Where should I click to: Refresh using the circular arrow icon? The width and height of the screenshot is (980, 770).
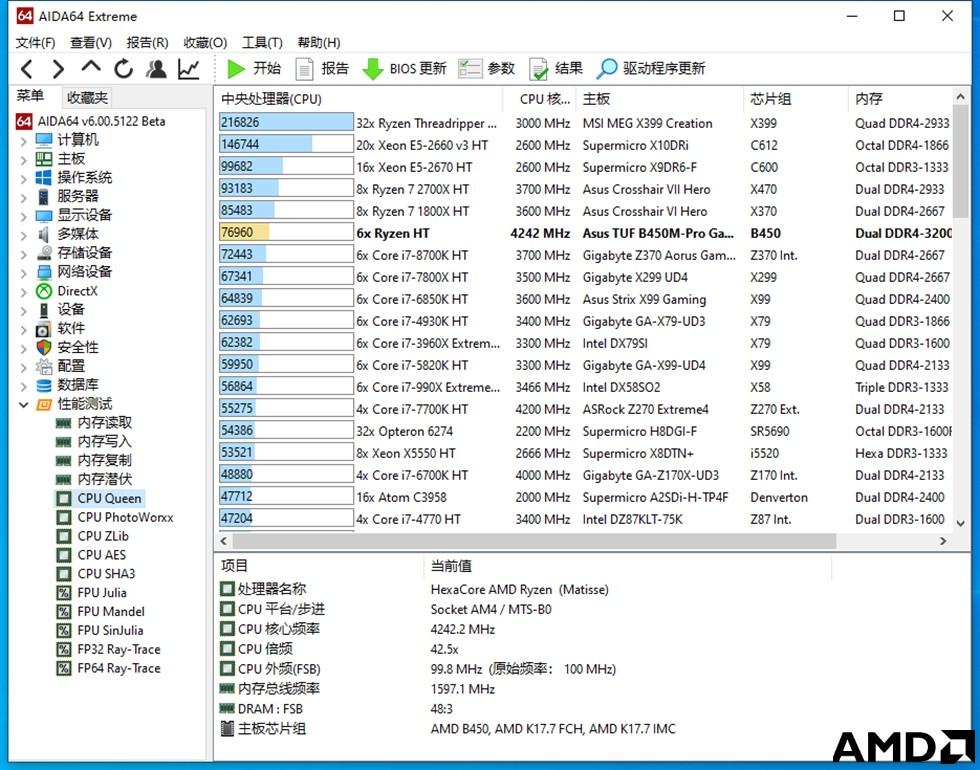(x=124, y=69)
